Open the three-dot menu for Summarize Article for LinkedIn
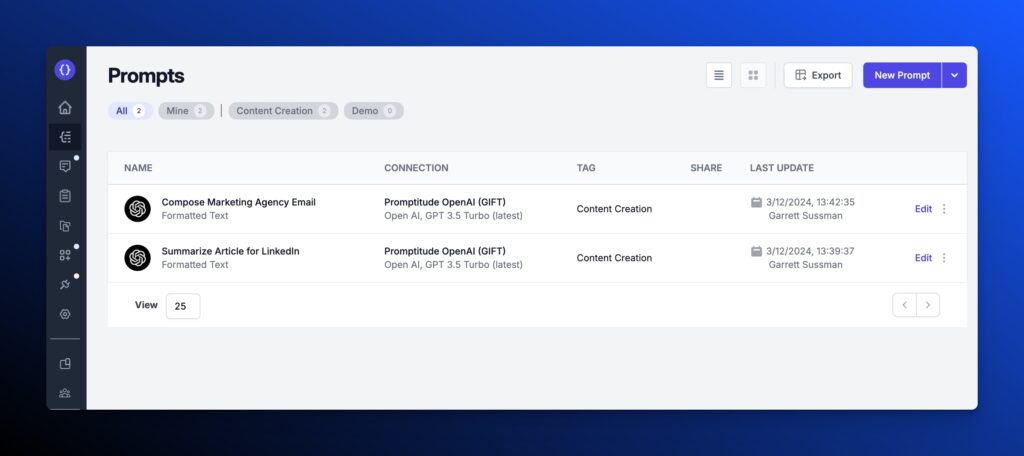This screenshot has width=1024, height=456. (x=944, y=258)
